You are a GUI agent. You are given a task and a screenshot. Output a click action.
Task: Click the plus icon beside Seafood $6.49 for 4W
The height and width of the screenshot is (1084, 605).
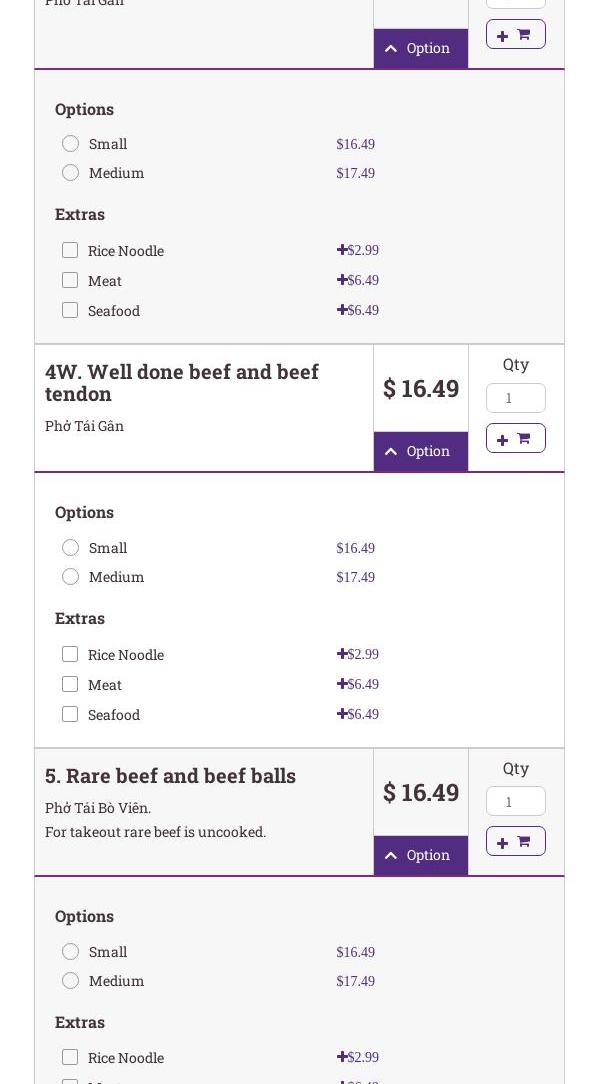pos(342,714)
